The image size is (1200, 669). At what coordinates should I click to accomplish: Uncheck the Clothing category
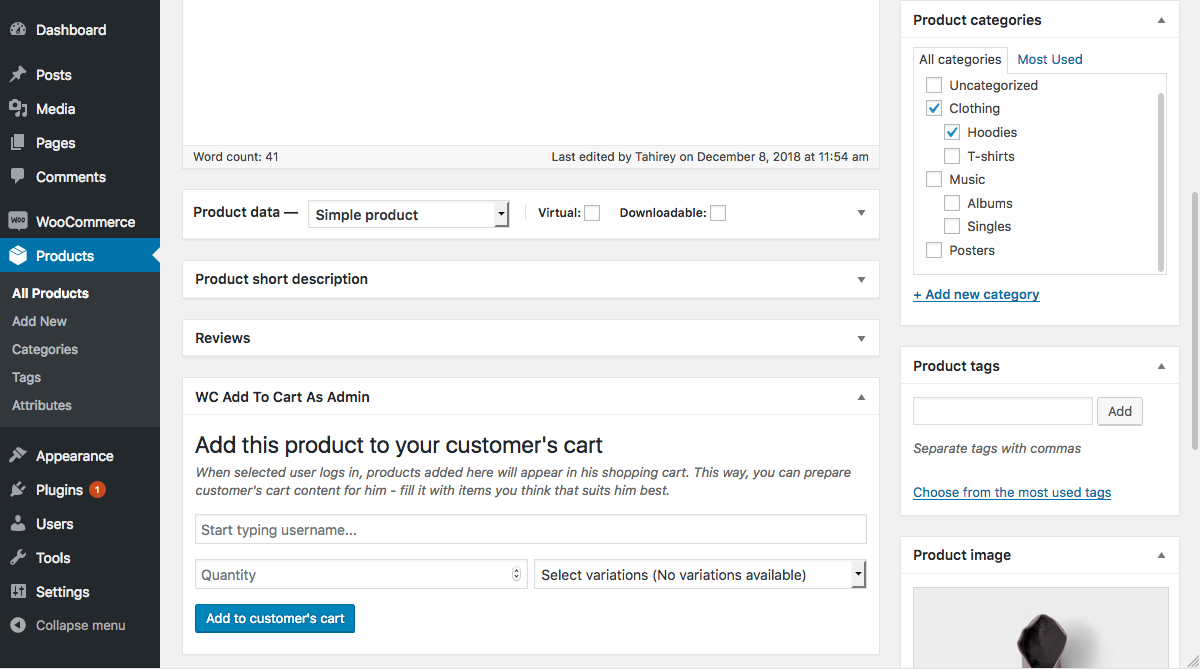click(x=934, y=108)
